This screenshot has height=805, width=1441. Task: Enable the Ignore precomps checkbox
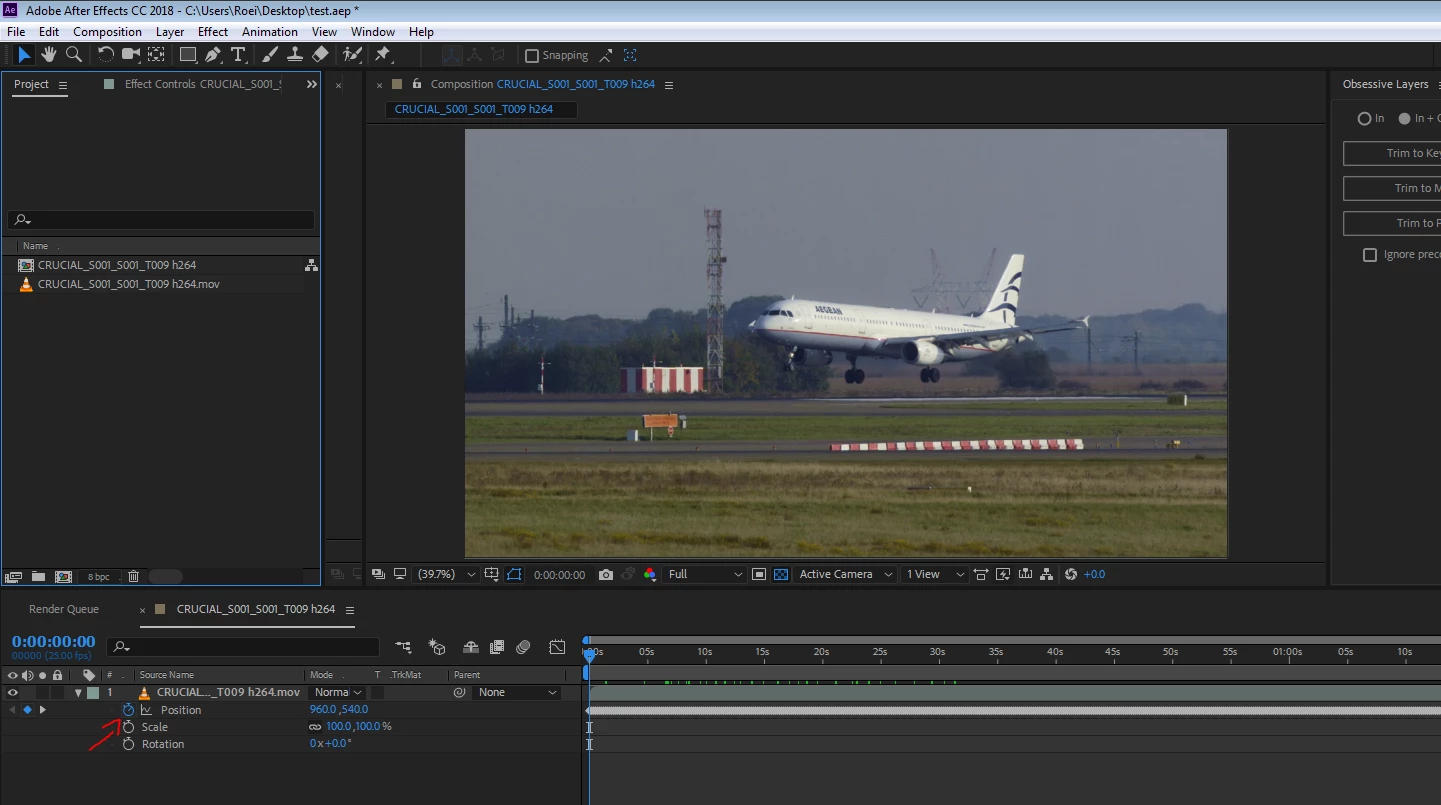[1370, 255]
